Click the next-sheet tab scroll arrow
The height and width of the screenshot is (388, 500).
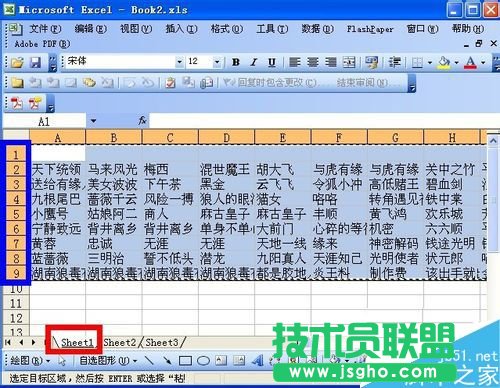coord(33,342)
